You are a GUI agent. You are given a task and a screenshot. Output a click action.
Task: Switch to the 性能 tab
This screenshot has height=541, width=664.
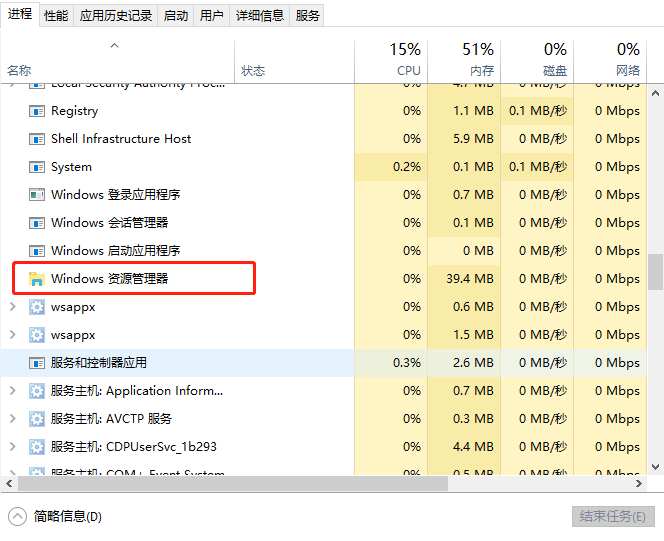[x=56, y=16]
